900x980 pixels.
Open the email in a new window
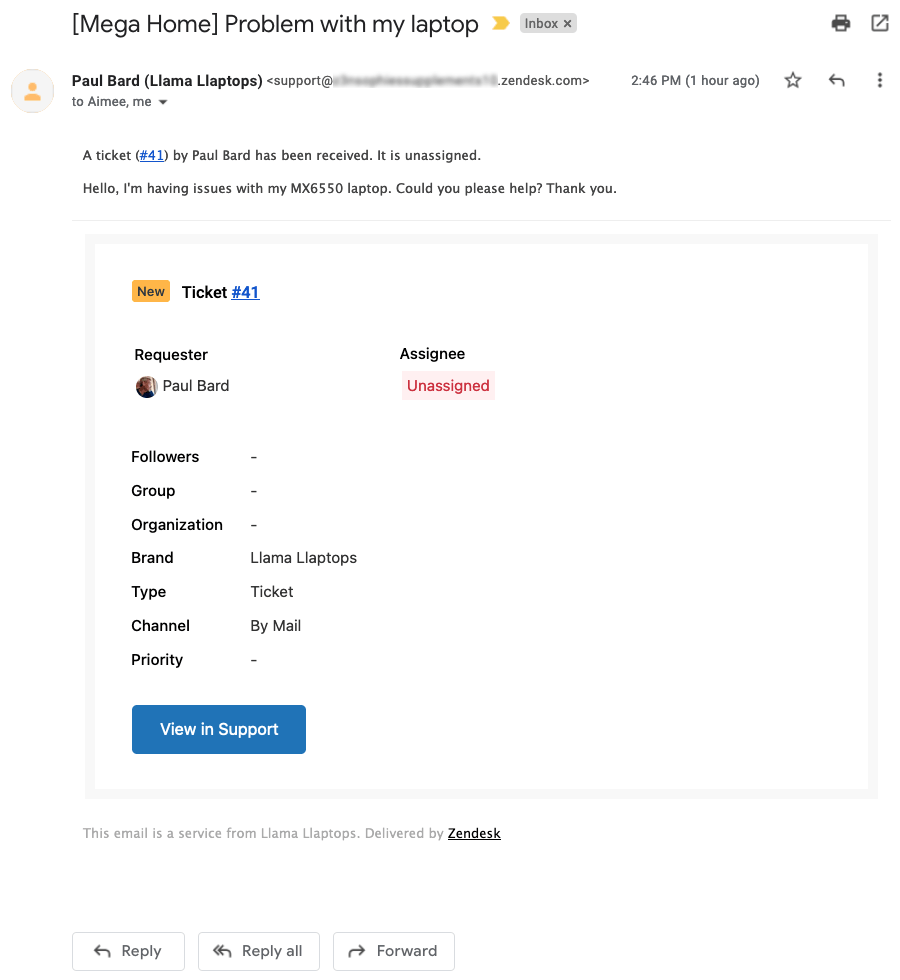(879, 22)
